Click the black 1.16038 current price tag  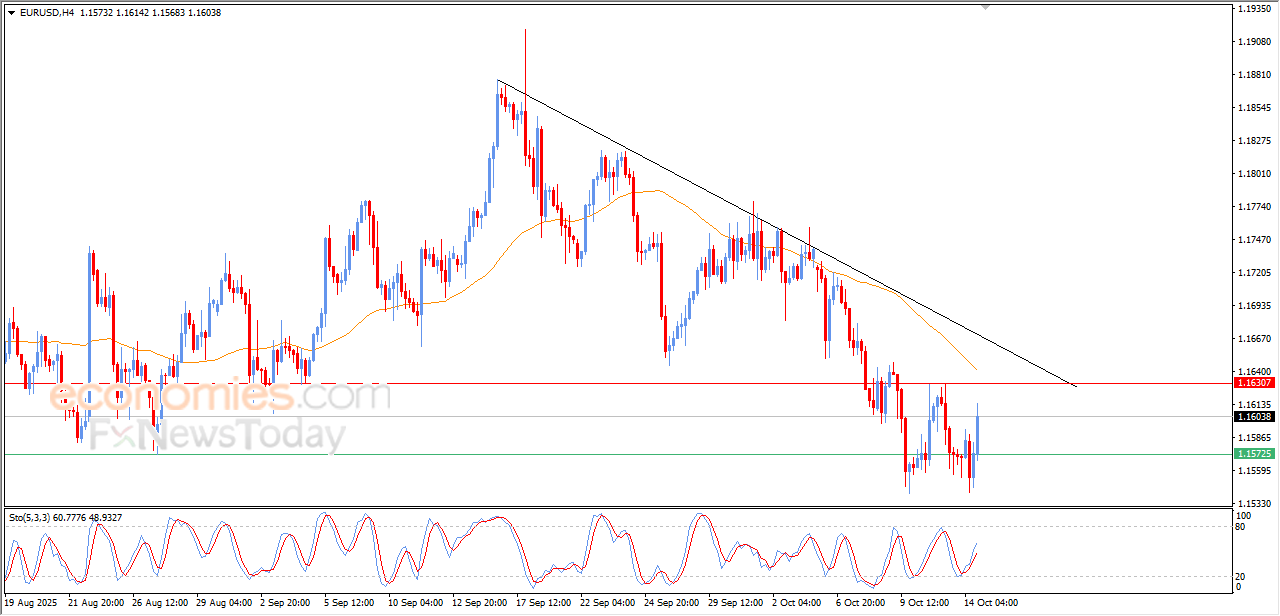click(1254, 417)
